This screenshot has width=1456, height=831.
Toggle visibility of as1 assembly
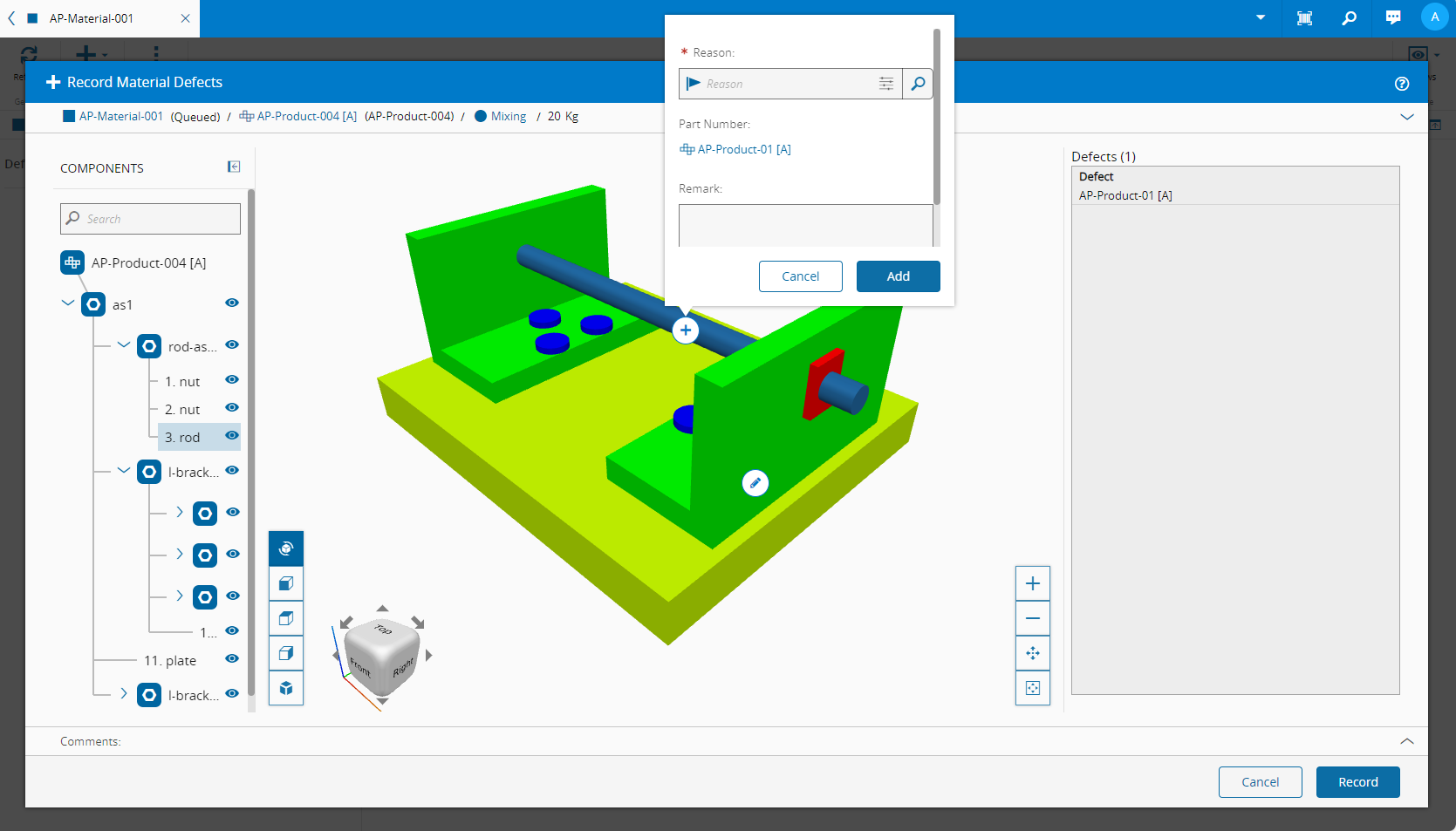232,303
